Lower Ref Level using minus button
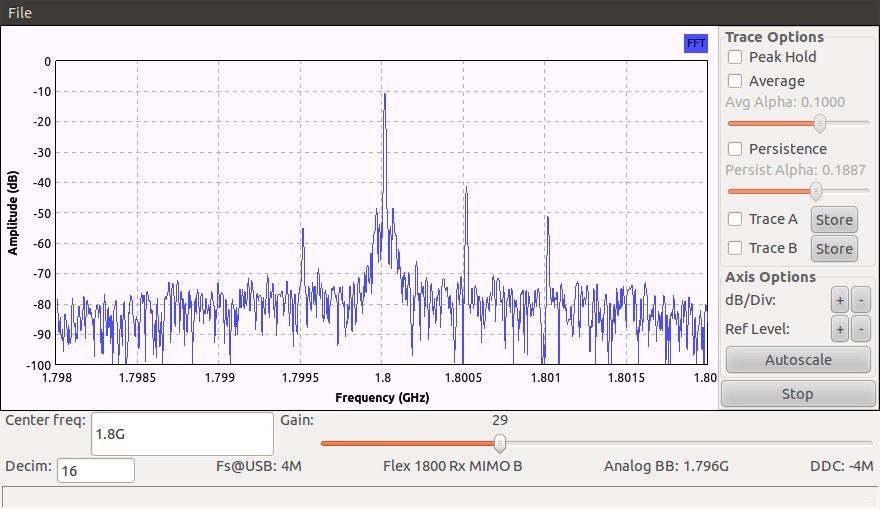Screen dimensions: 880x509 coord(861,329)
